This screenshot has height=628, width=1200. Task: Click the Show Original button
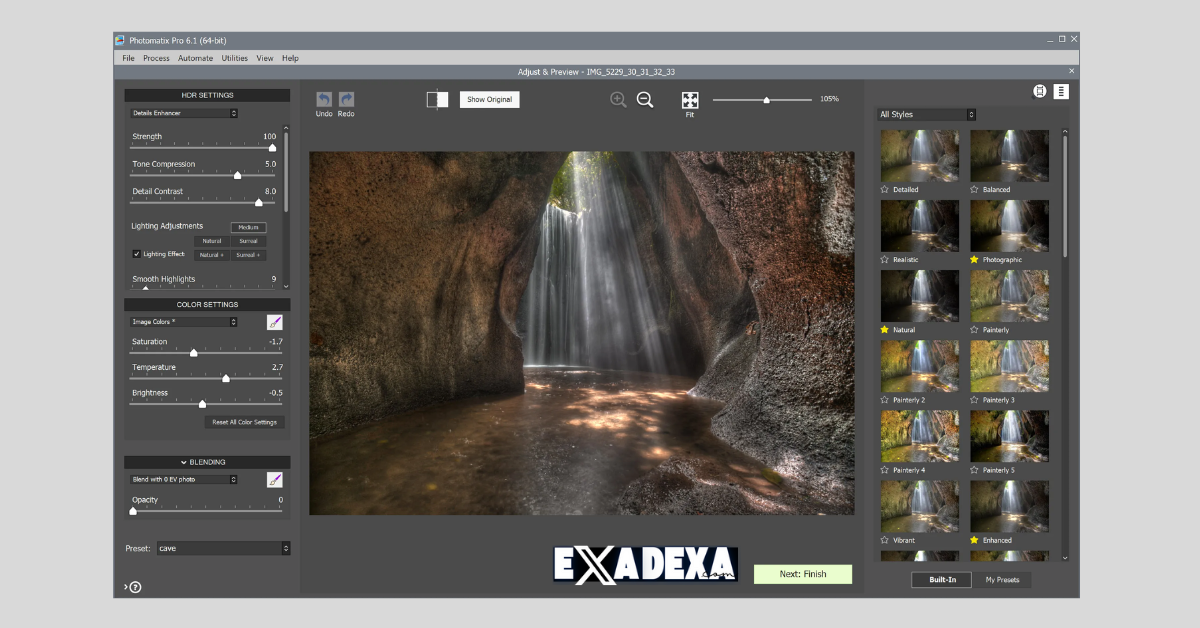click(489, 99)
